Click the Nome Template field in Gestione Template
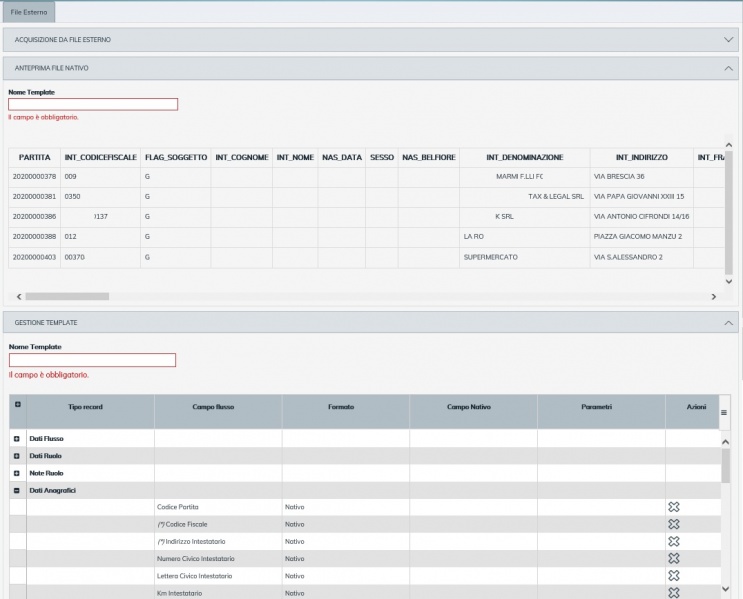Screen dimensions: 743x599 pos(92,360)
